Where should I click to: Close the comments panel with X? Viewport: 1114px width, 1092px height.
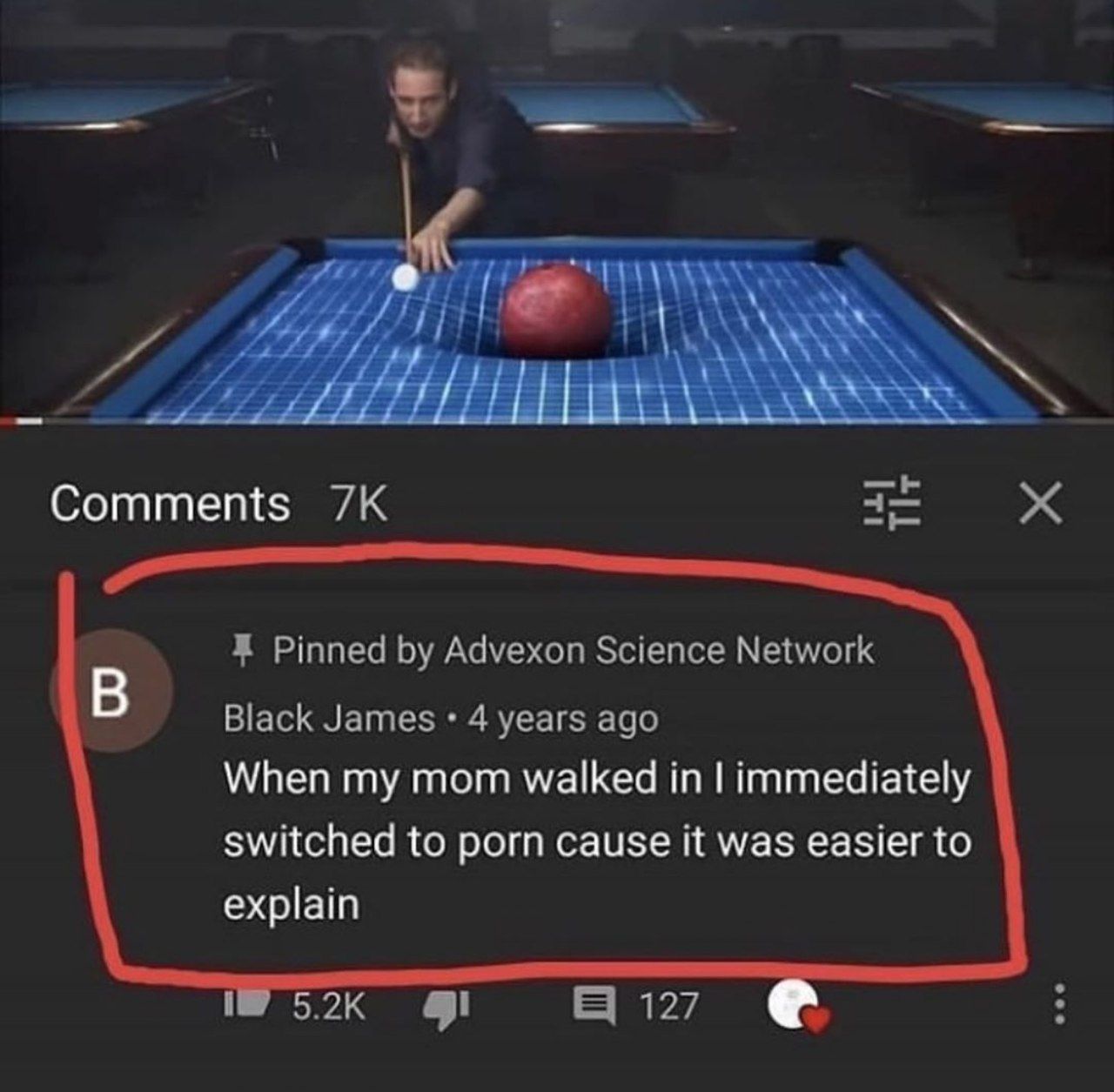click(1041, 504)
